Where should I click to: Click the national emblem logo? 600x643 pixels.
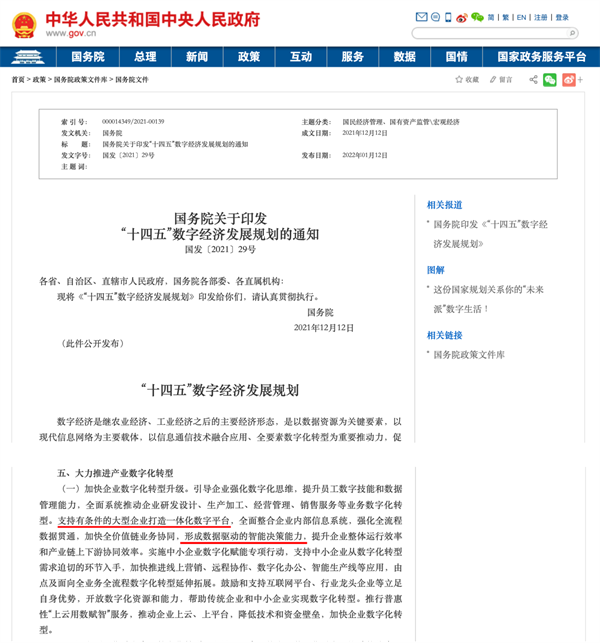[24, 25]
